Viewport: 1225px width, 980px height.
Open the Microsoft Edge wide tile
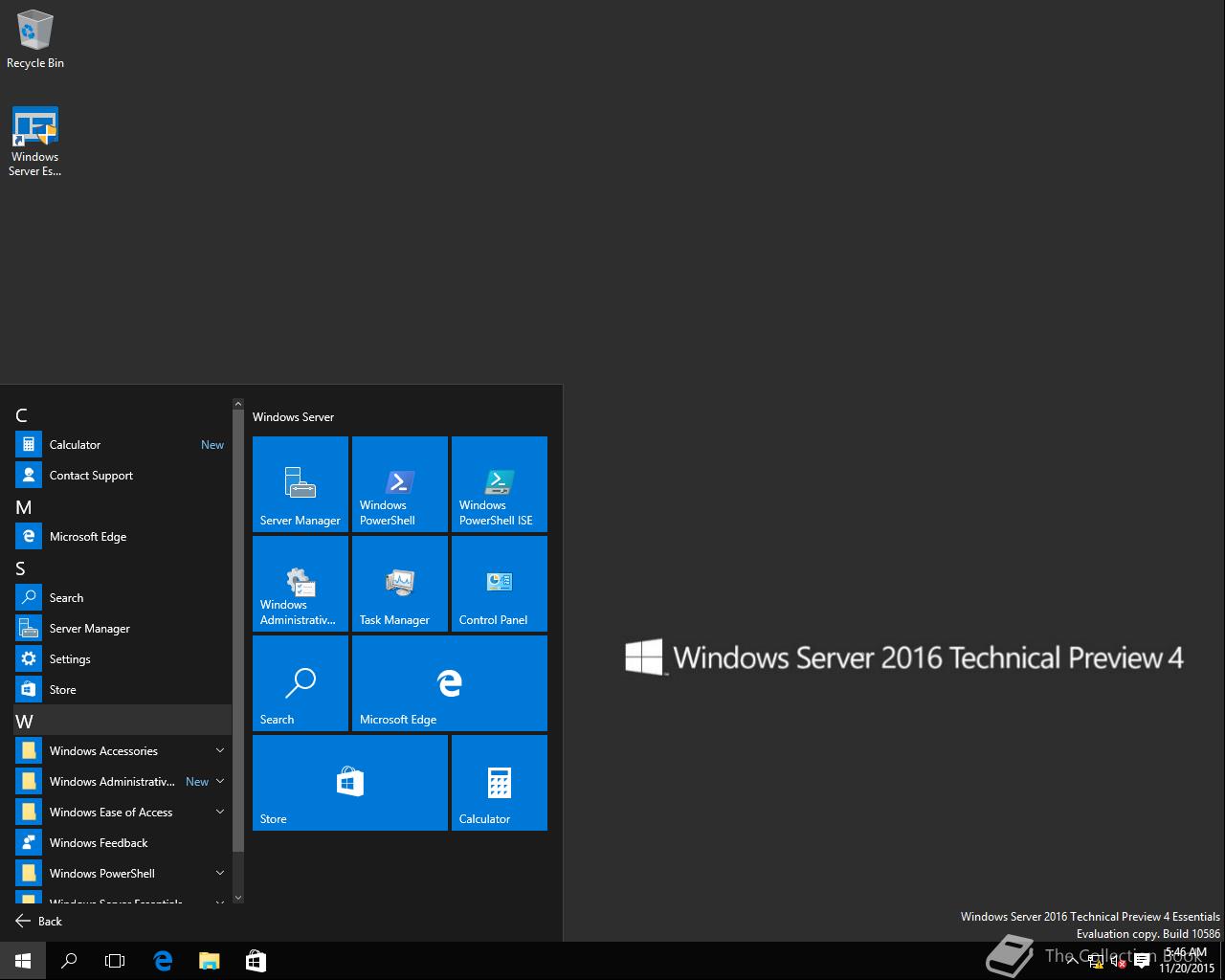click(450, 683)
